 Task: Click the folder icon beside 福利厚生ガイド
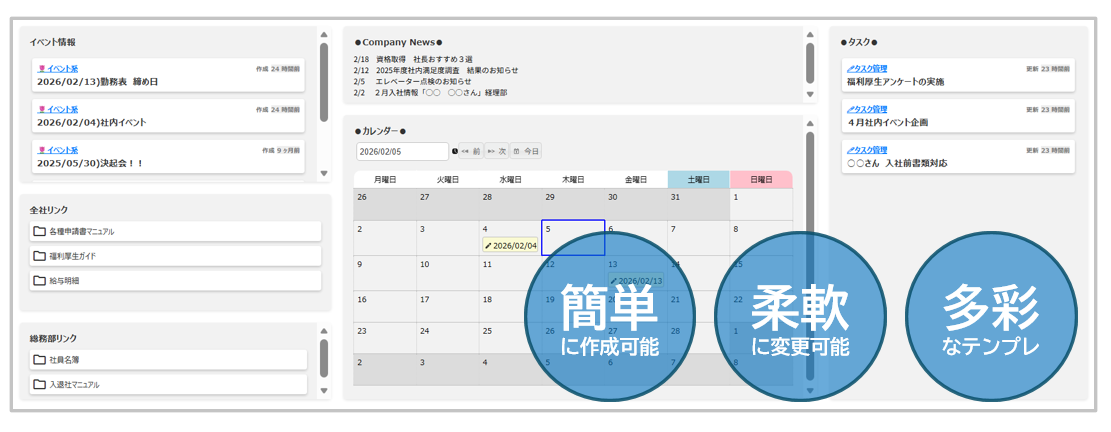[x=40, y=256]
